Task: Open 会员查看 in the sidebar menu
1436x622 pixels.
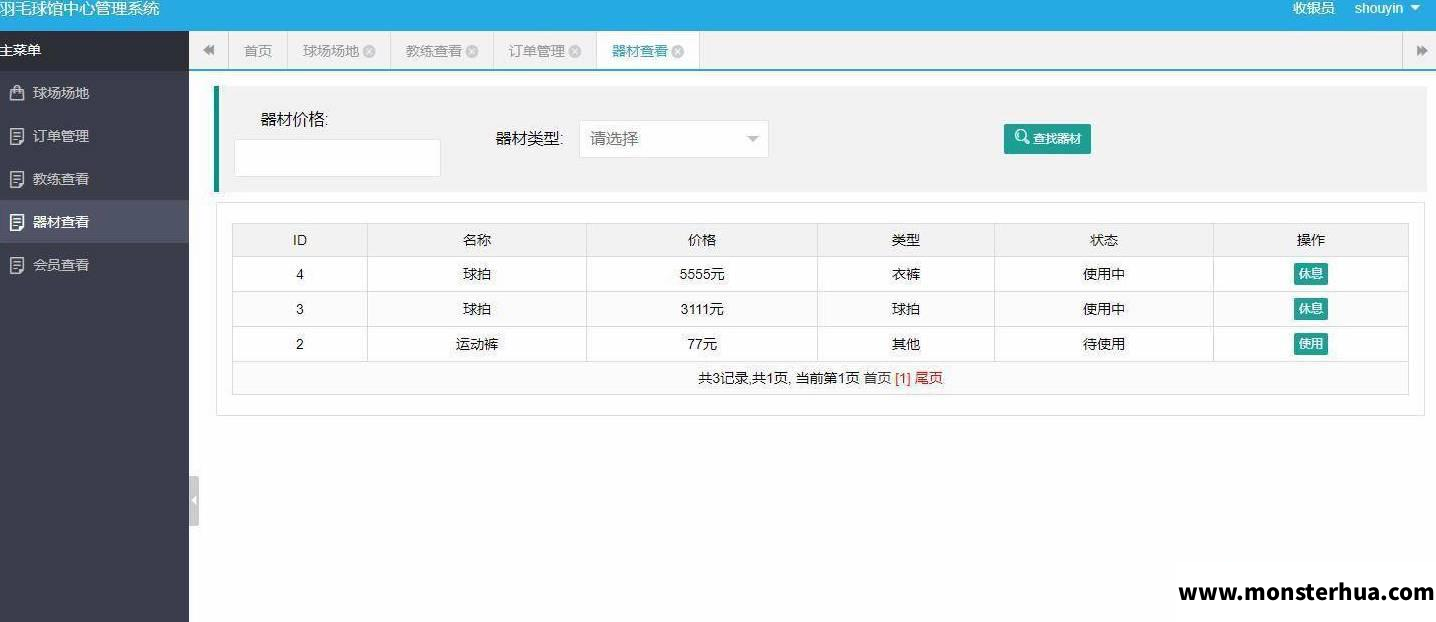Action: coord(94,265)
